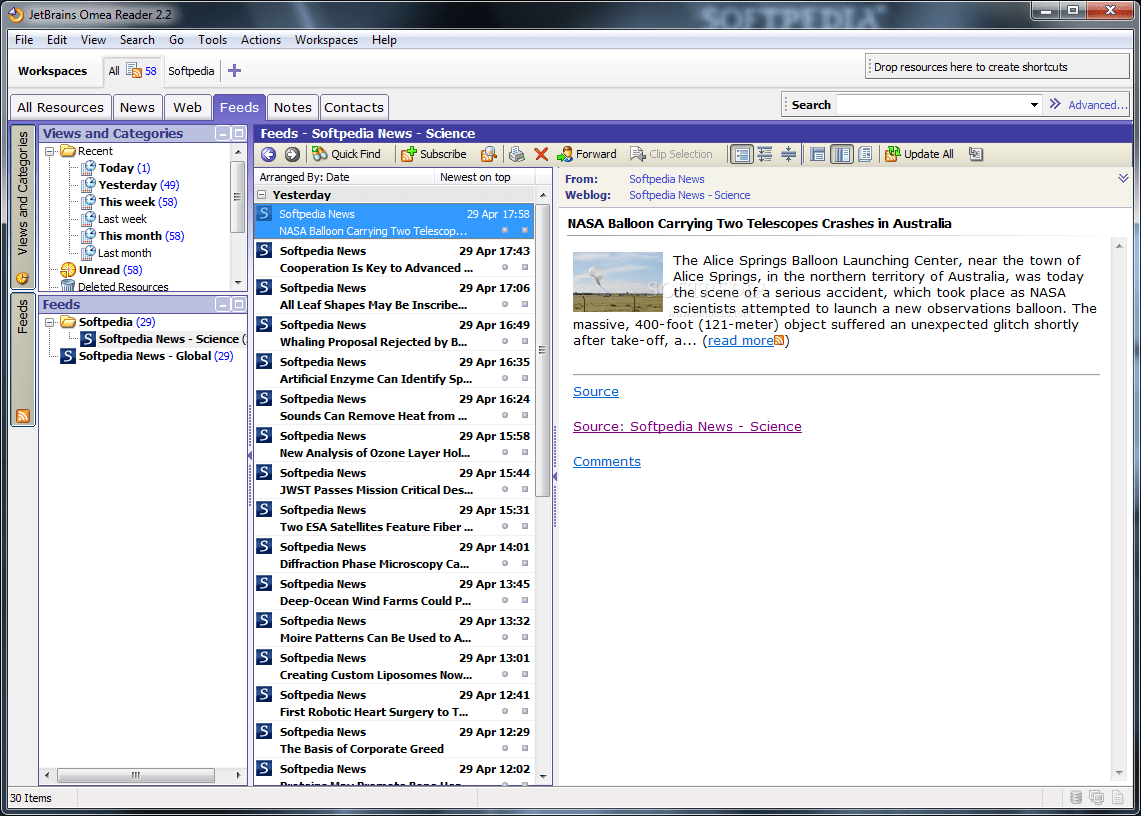Open the Search box dropdown arrow
This screenshot has height=816, width=1141.
1034,106
